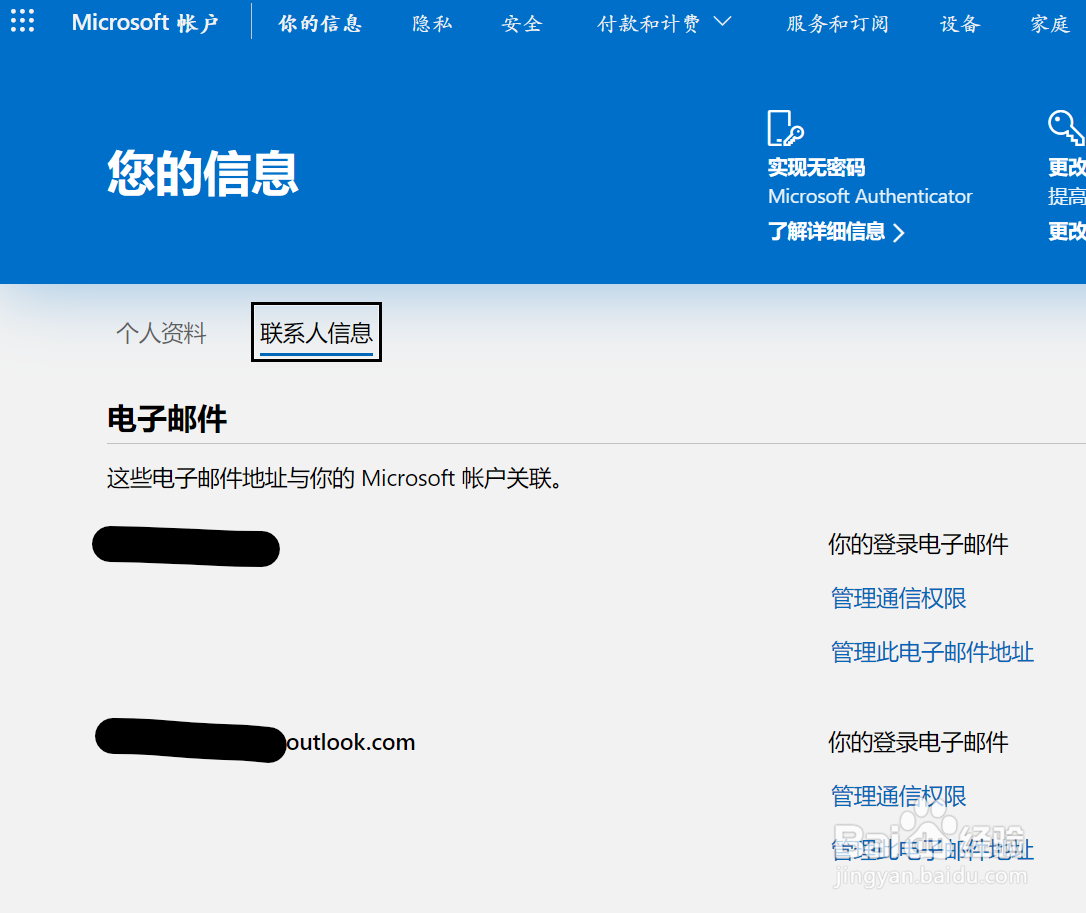The image size is (1086, 913).
Task: Click first 管理通信权限 link
Action: [x=898, y=598]
